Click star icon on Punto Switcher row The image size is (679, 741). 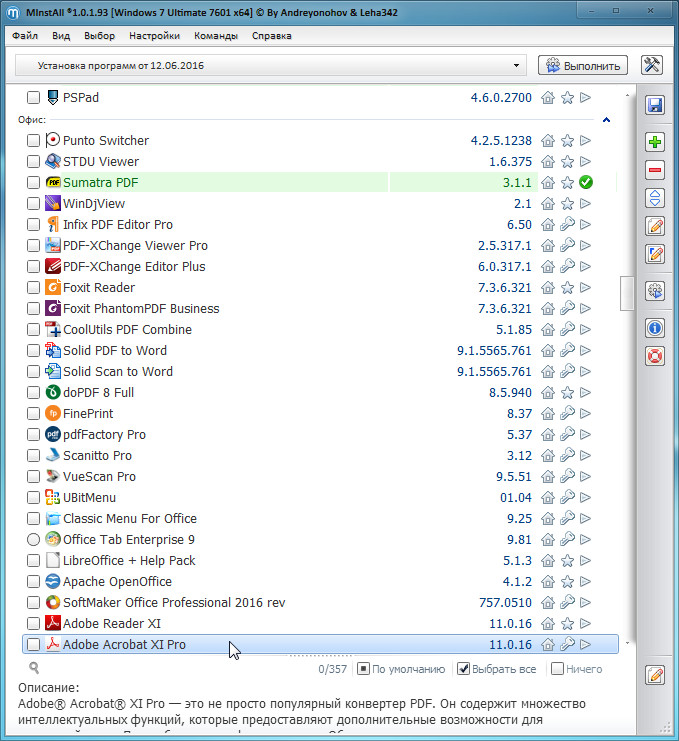click(567, 140)
